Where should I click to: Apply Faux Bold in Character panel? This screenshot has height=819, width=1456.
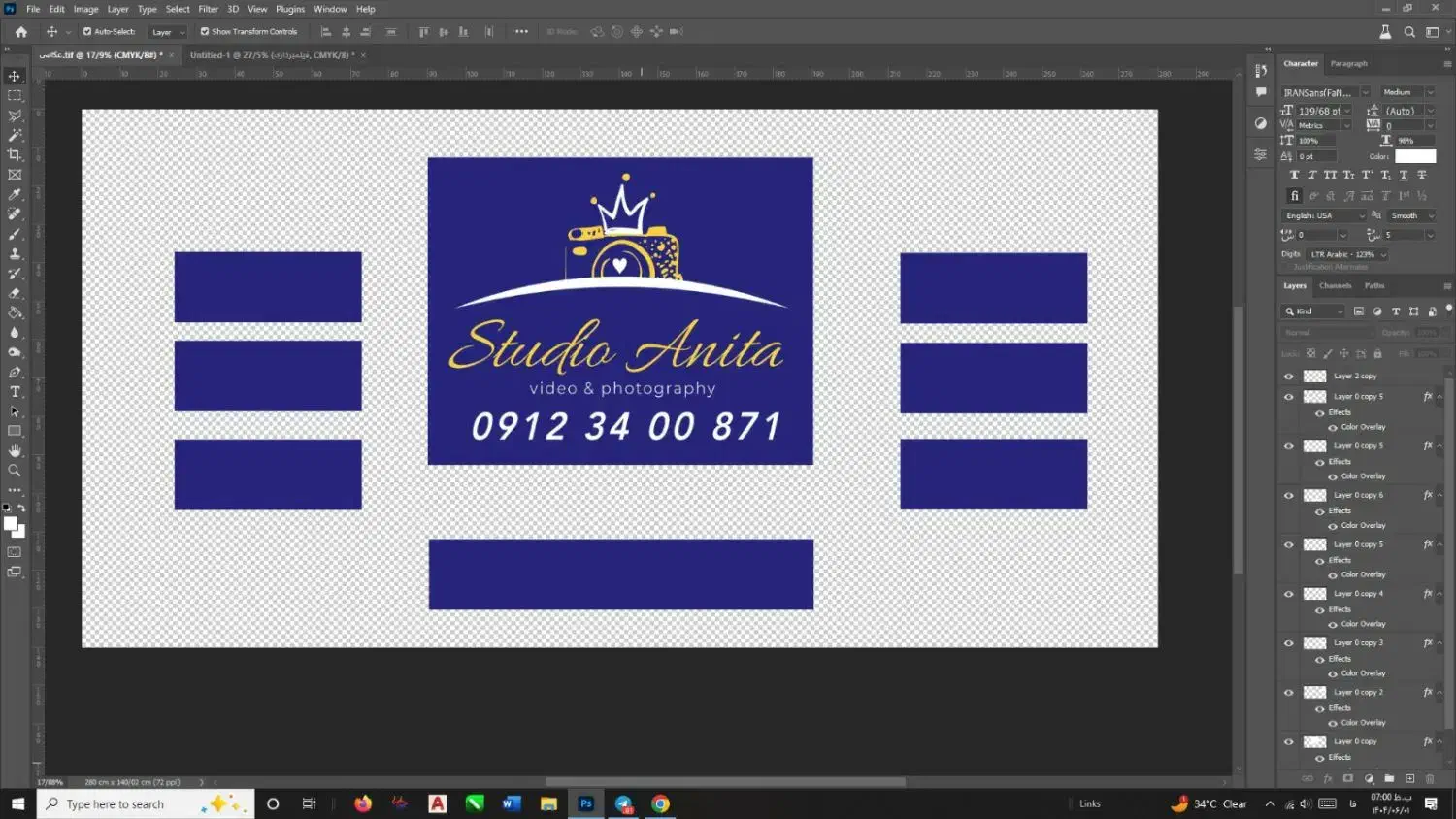click(1294, 175)
